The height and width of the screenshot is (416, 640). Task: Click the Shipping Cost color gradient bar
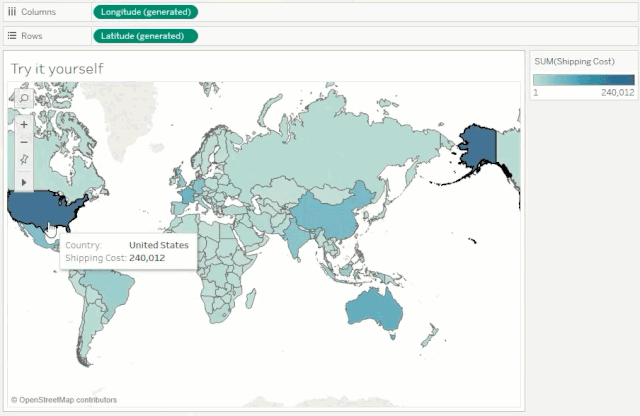[x=584, y=79]
